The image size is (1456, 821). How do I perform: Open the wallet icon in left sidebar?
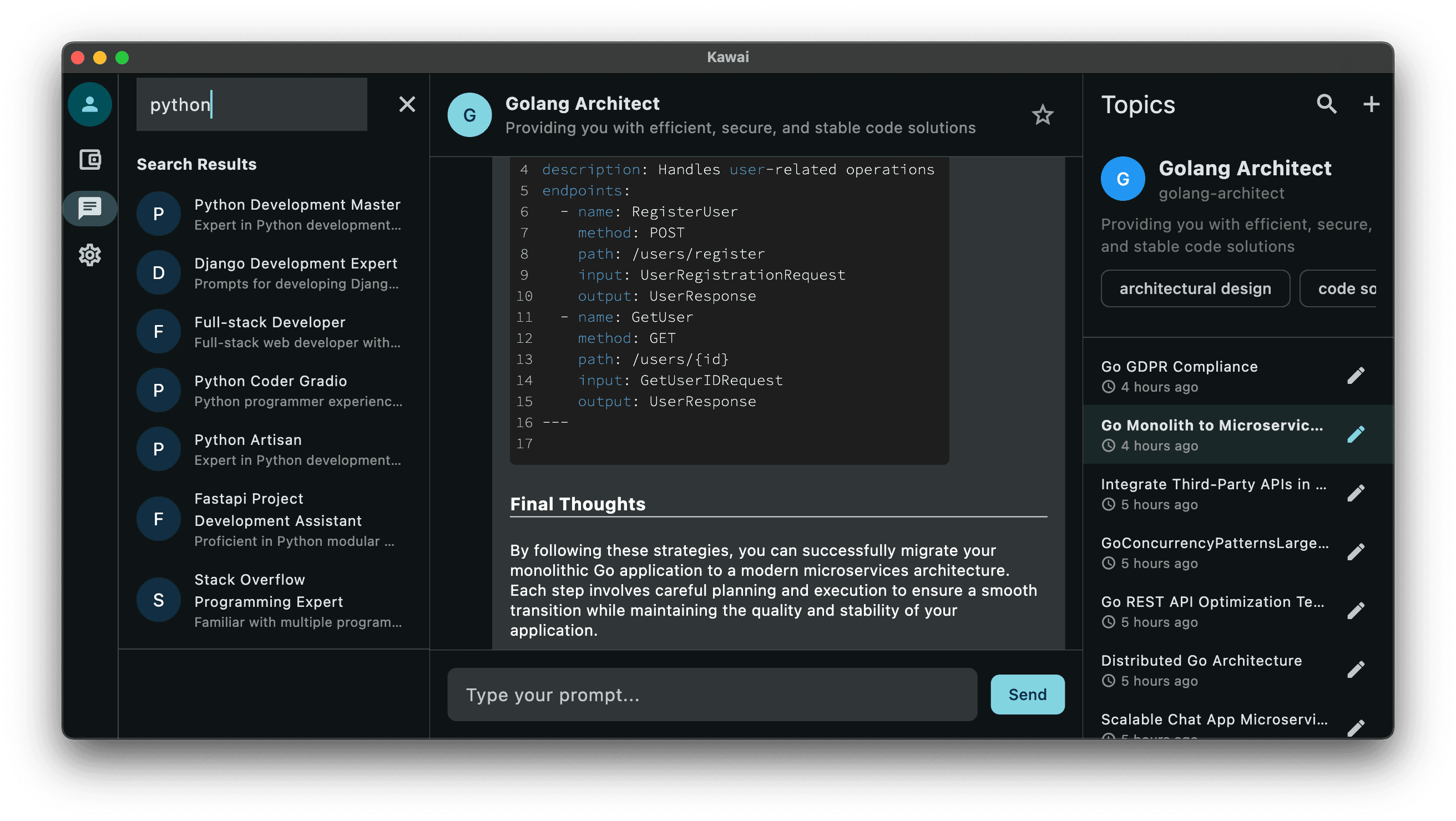90,160
